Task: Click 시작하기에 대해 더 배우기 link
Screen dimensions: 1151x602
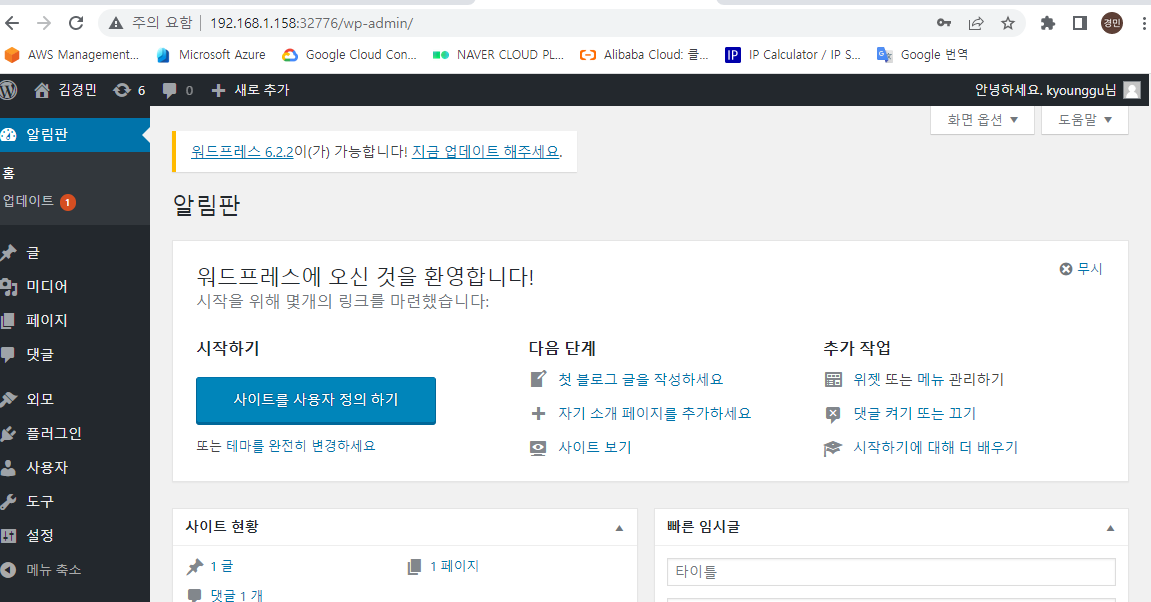Action: 935,447
